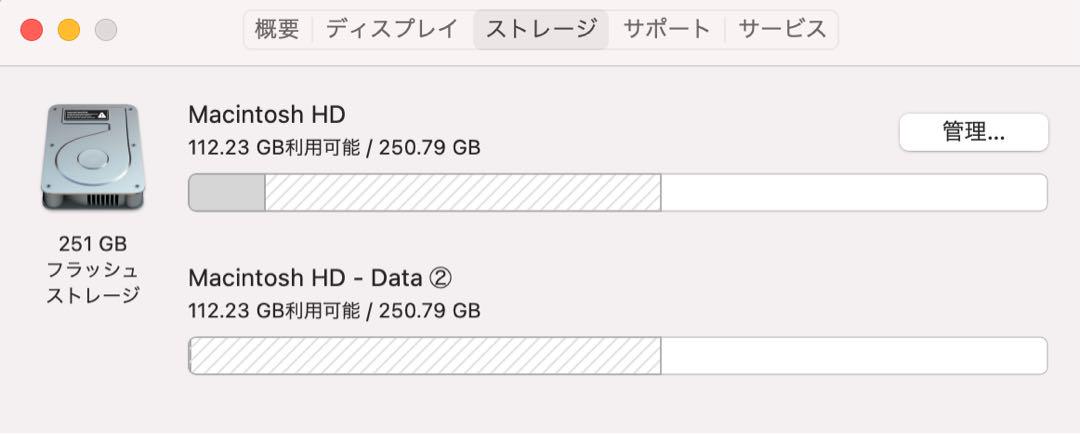Go to the サポート tab

[667, 30]
